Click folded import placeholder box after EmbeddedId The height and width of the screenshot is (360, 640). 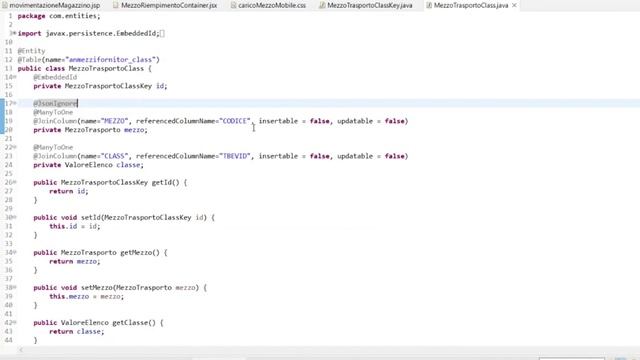click(162, 33)
